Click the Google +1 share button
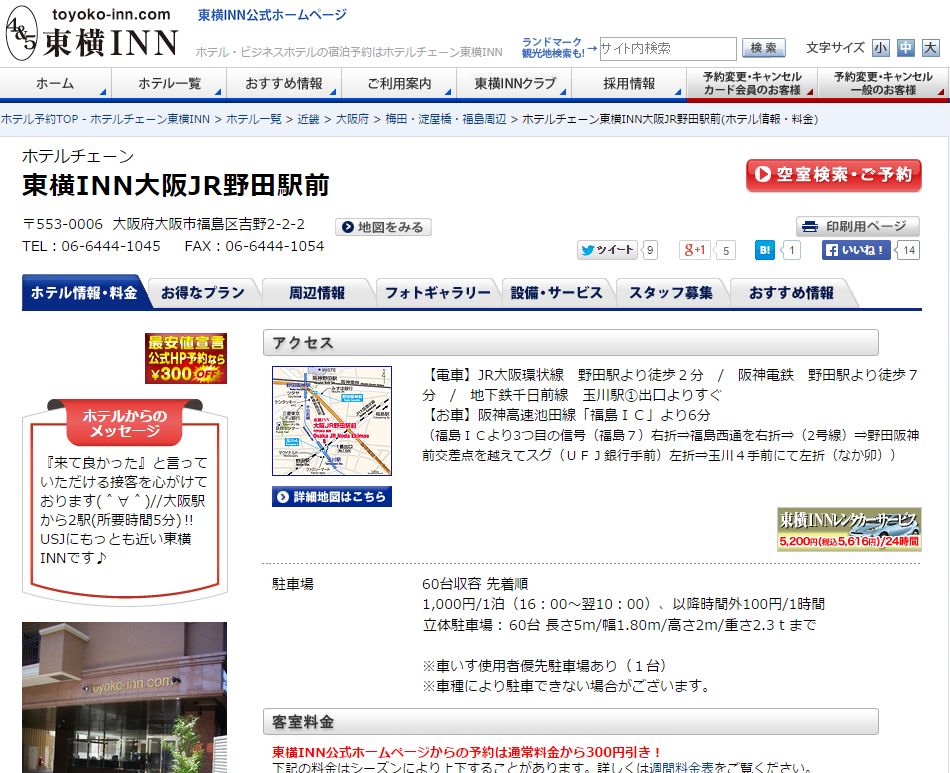Image resolution: width=950 pixels, height=773 pixels. [694, 250]
